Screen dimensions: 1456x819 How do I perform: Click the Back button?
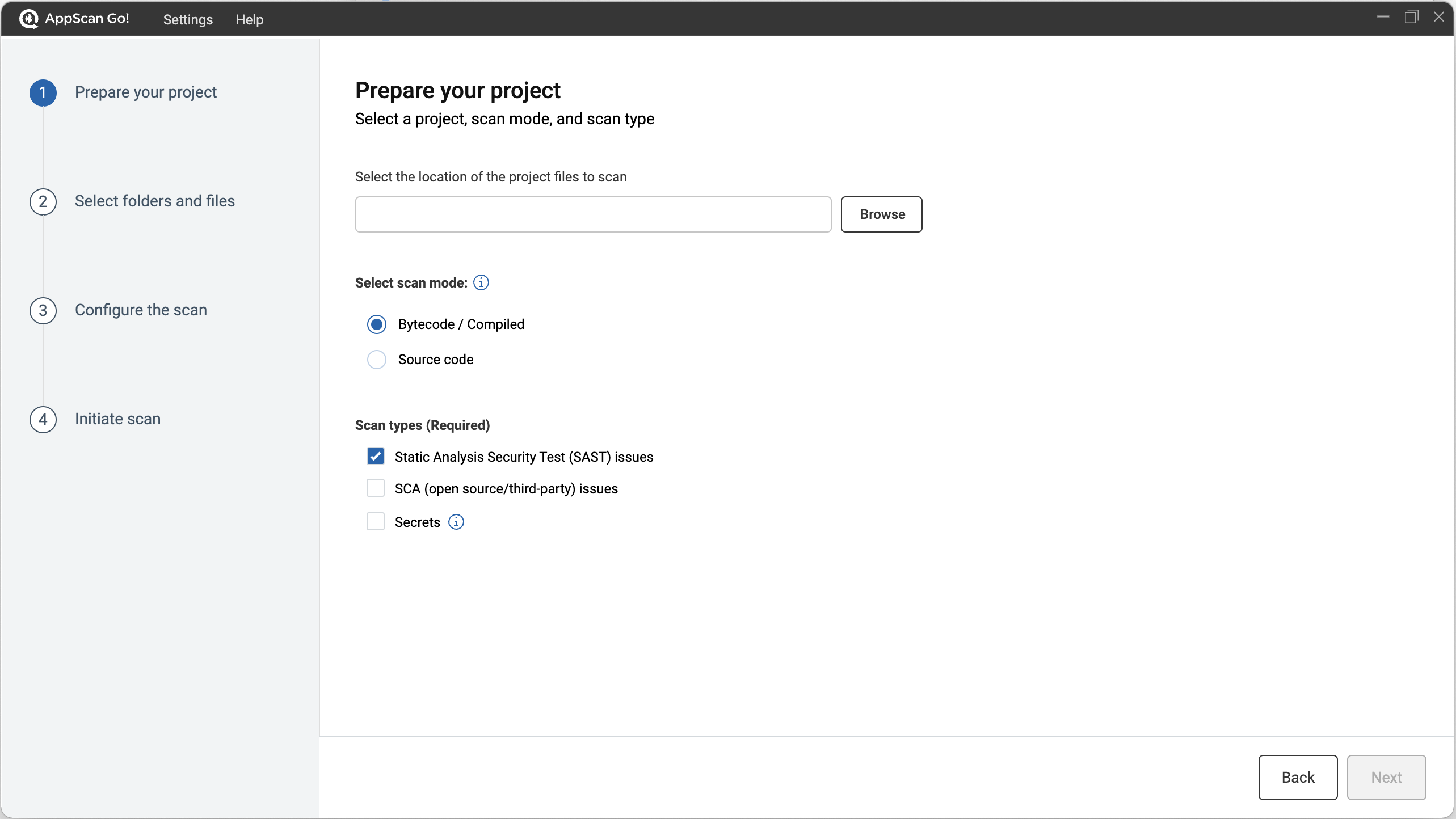[x=1298, y=778]
